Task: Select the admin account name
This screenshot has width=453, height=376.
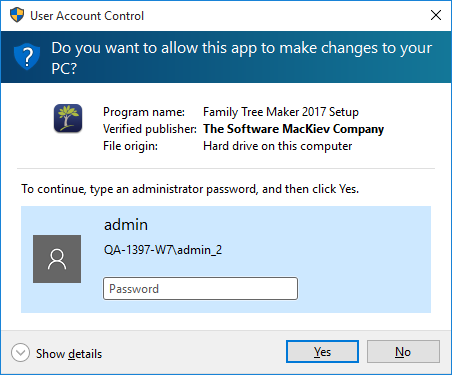Action: [x=126, y=225]
